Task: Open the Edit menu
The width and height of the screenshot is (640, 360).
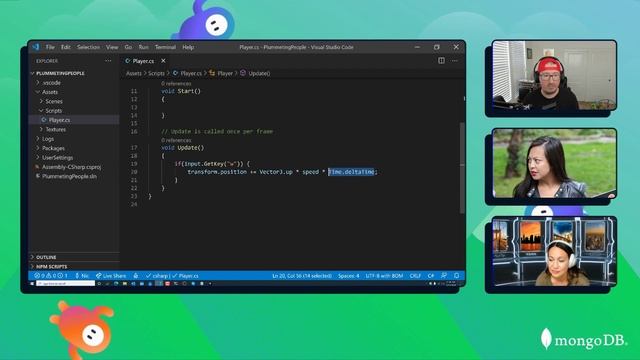Action: point(66,47)
